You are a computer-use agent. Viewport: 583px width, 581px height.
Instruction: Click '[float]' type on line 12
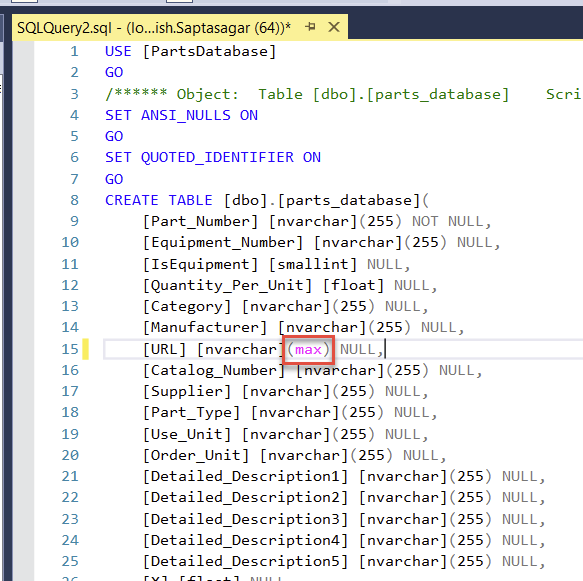353,285
